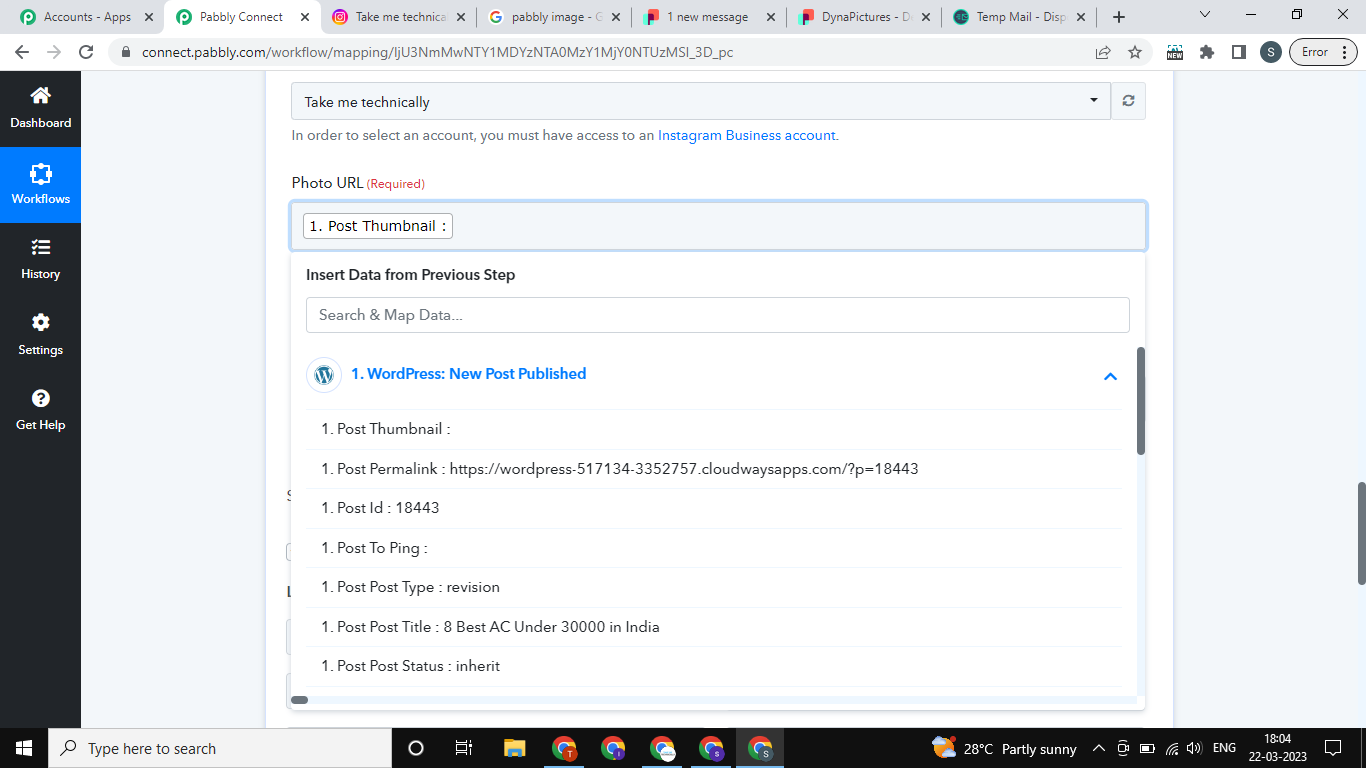Open the Chrome tab search arrow
The image size is (1366, 768).
[x=1204, y=16]
